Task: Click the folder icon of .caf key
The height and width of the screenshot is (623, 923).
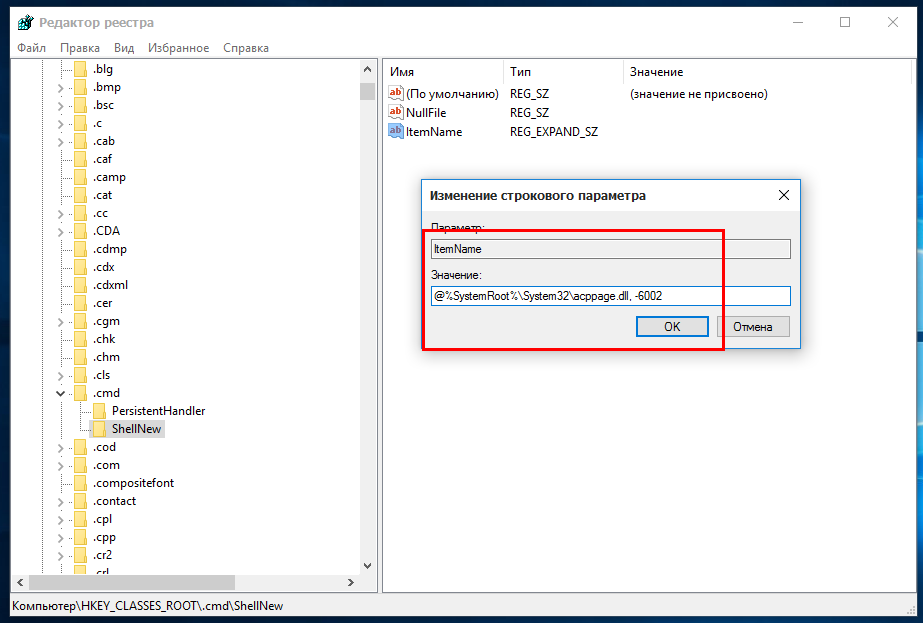Action: (81, 159)
